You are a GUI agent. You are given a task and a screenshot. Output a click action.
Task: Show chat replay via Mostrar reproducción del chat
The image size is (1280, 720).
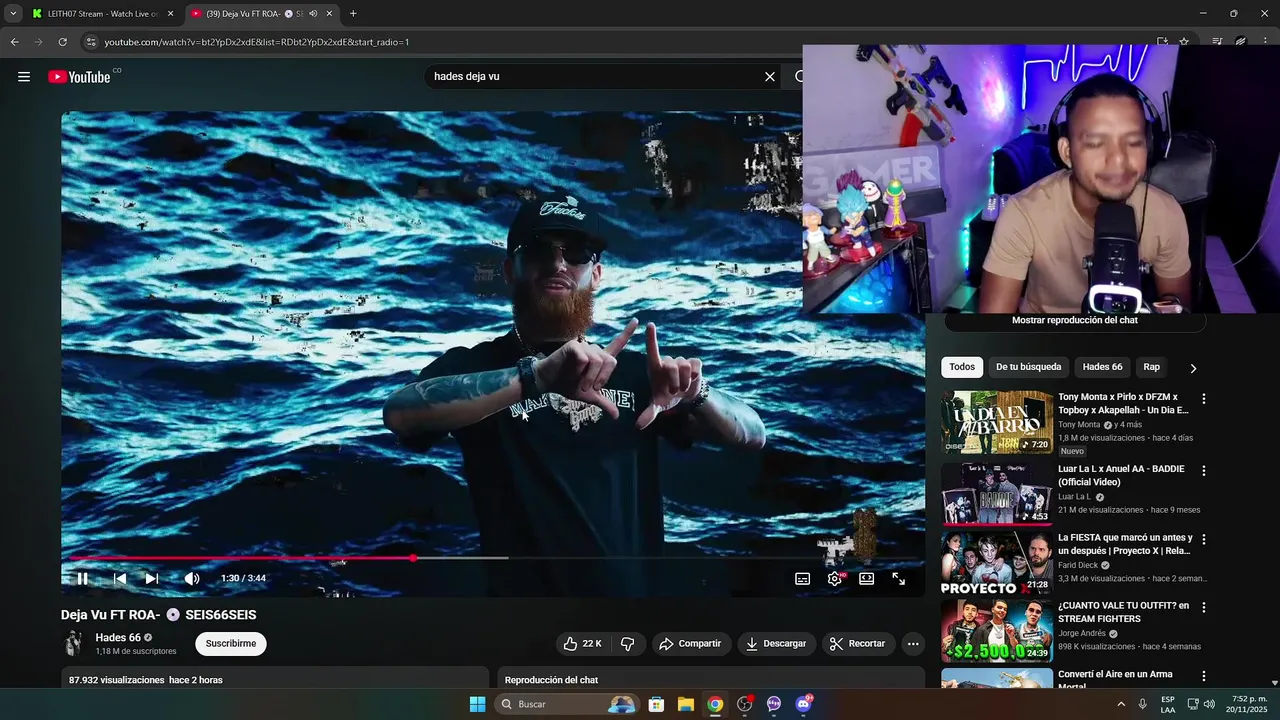click(1075, 320)
